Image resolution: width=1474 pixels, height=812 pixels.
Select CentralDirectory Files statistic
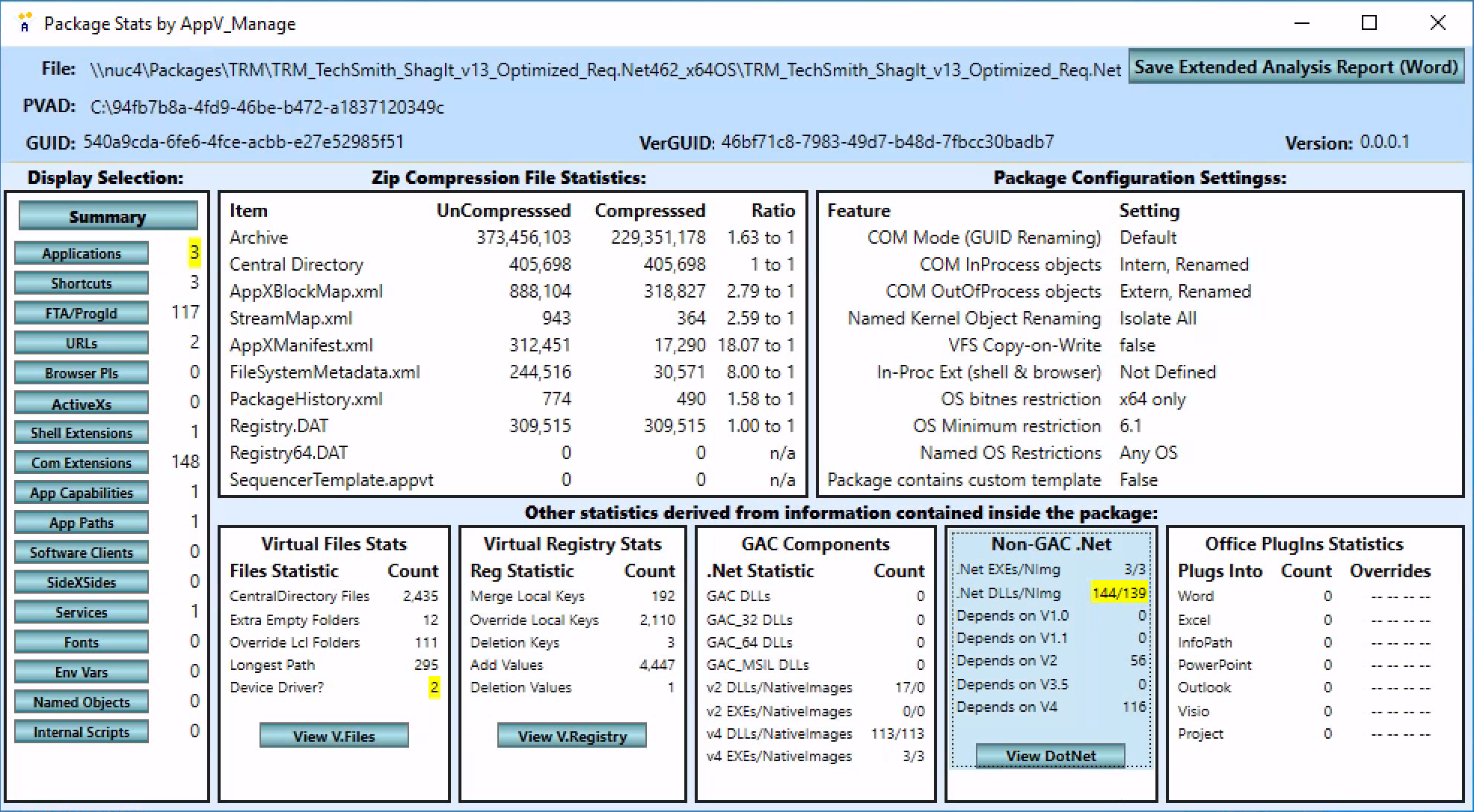click(334, 596)
